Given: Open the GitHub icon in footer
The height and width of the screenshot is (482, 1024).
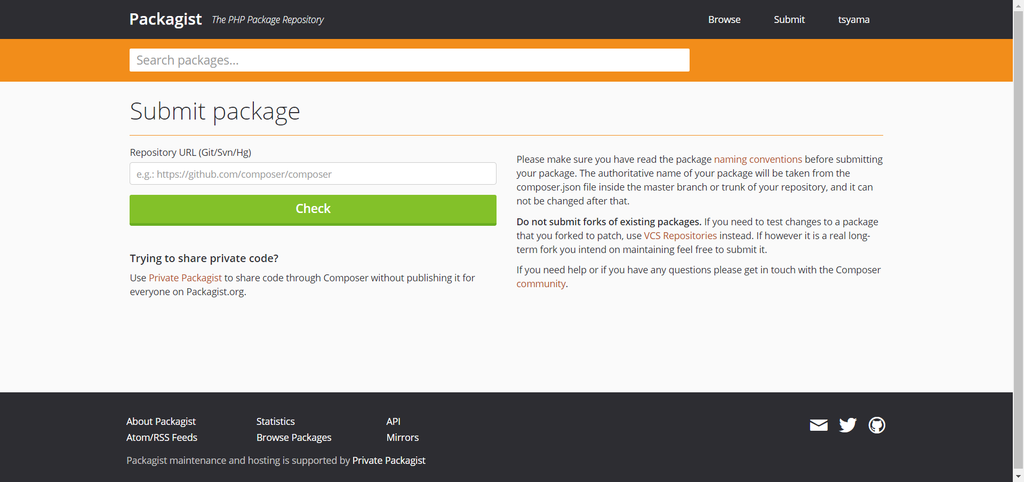Looking at the screenshot, I should tap(877, 426).
